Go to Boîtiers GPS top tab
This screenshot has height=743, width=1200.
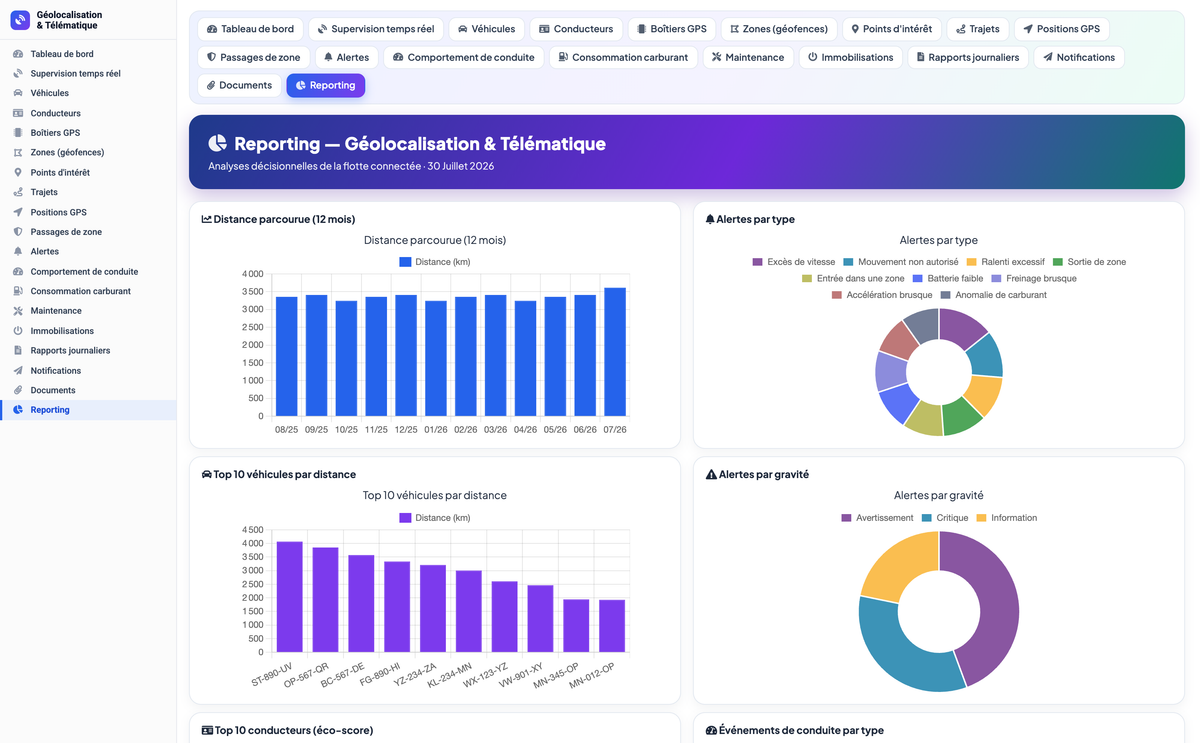672,29
